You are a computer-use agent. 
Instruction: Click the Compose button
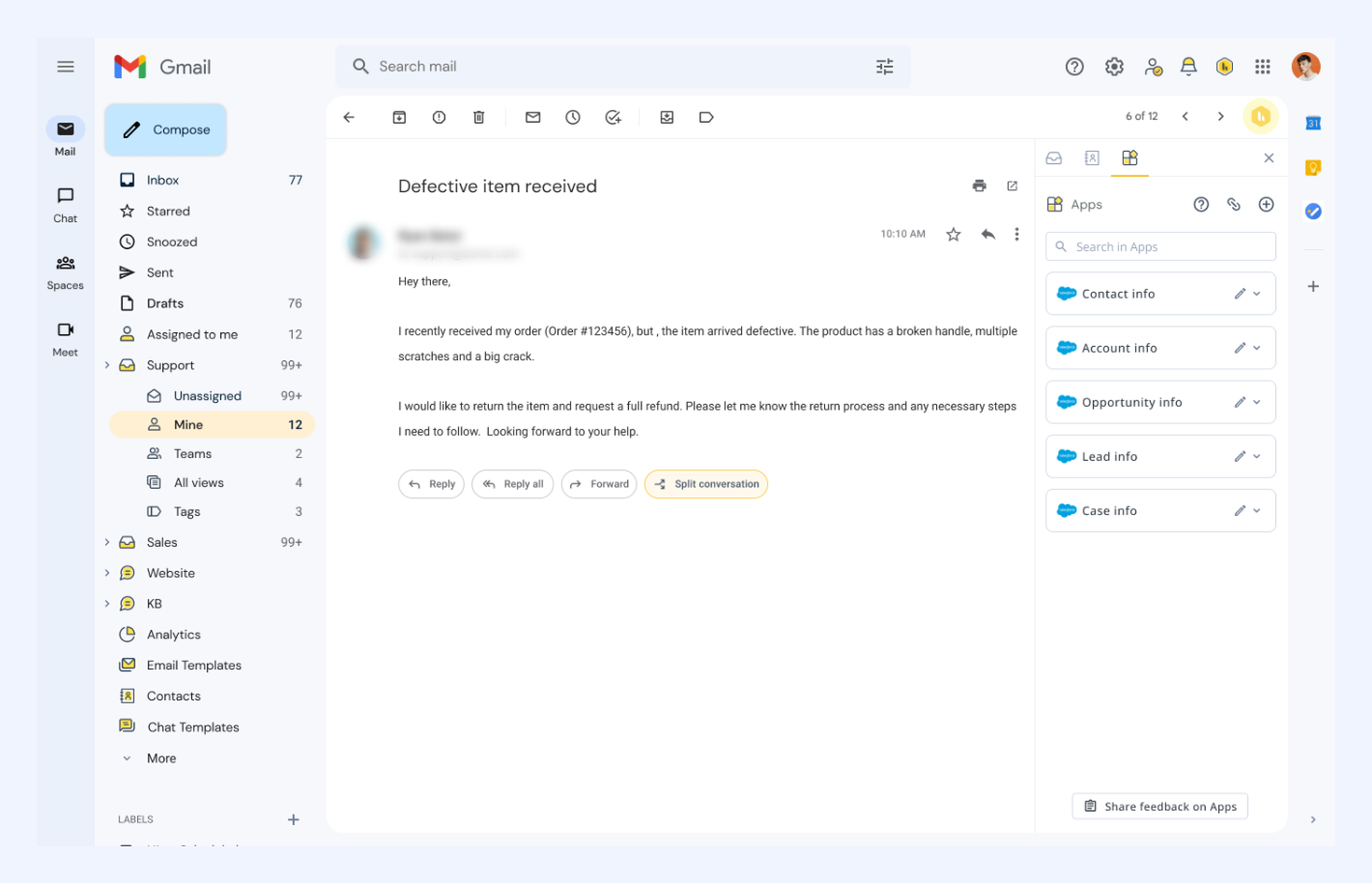tap(166, 129)
